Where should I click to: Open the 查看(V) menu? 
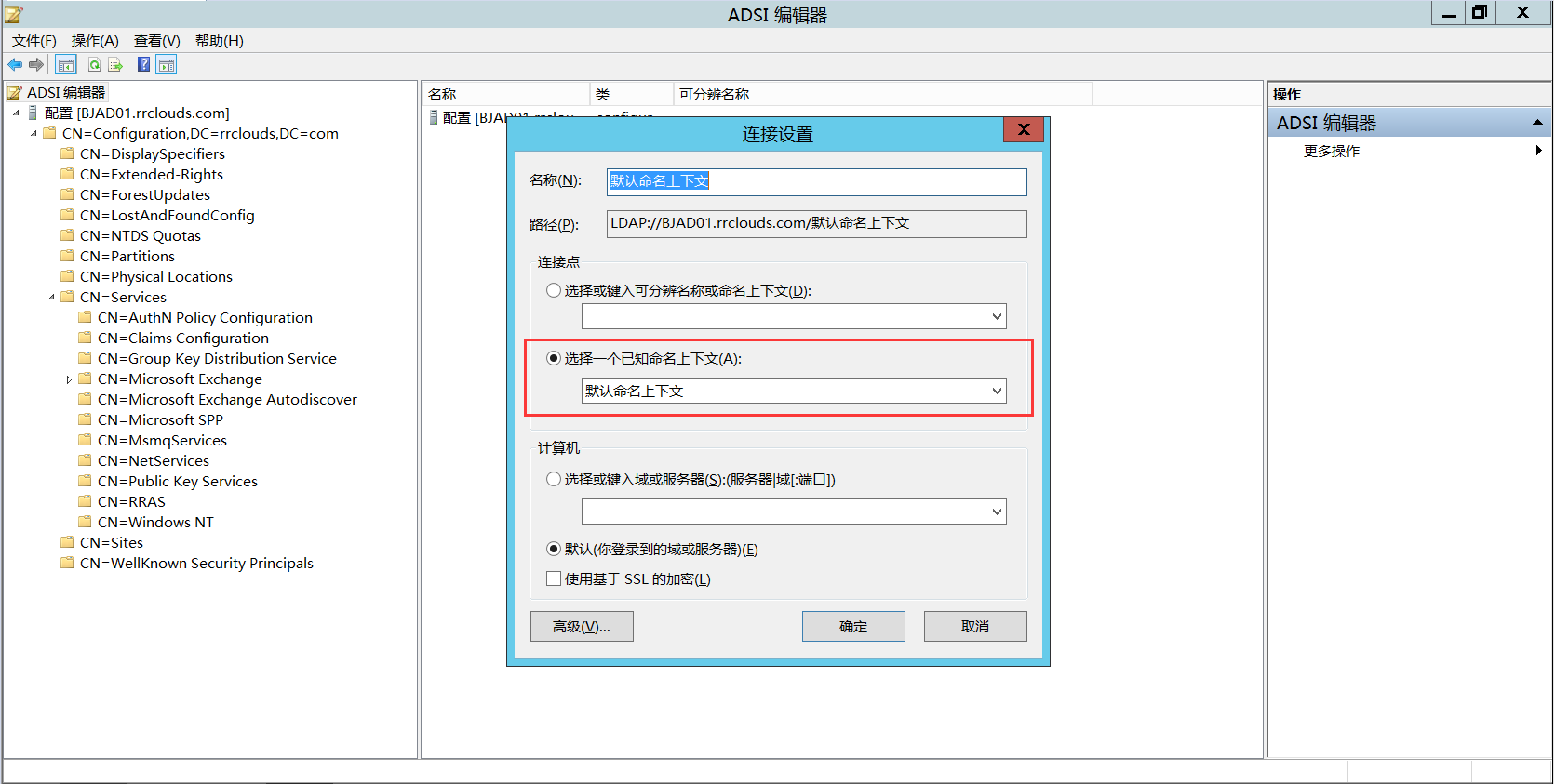[157, 40]
